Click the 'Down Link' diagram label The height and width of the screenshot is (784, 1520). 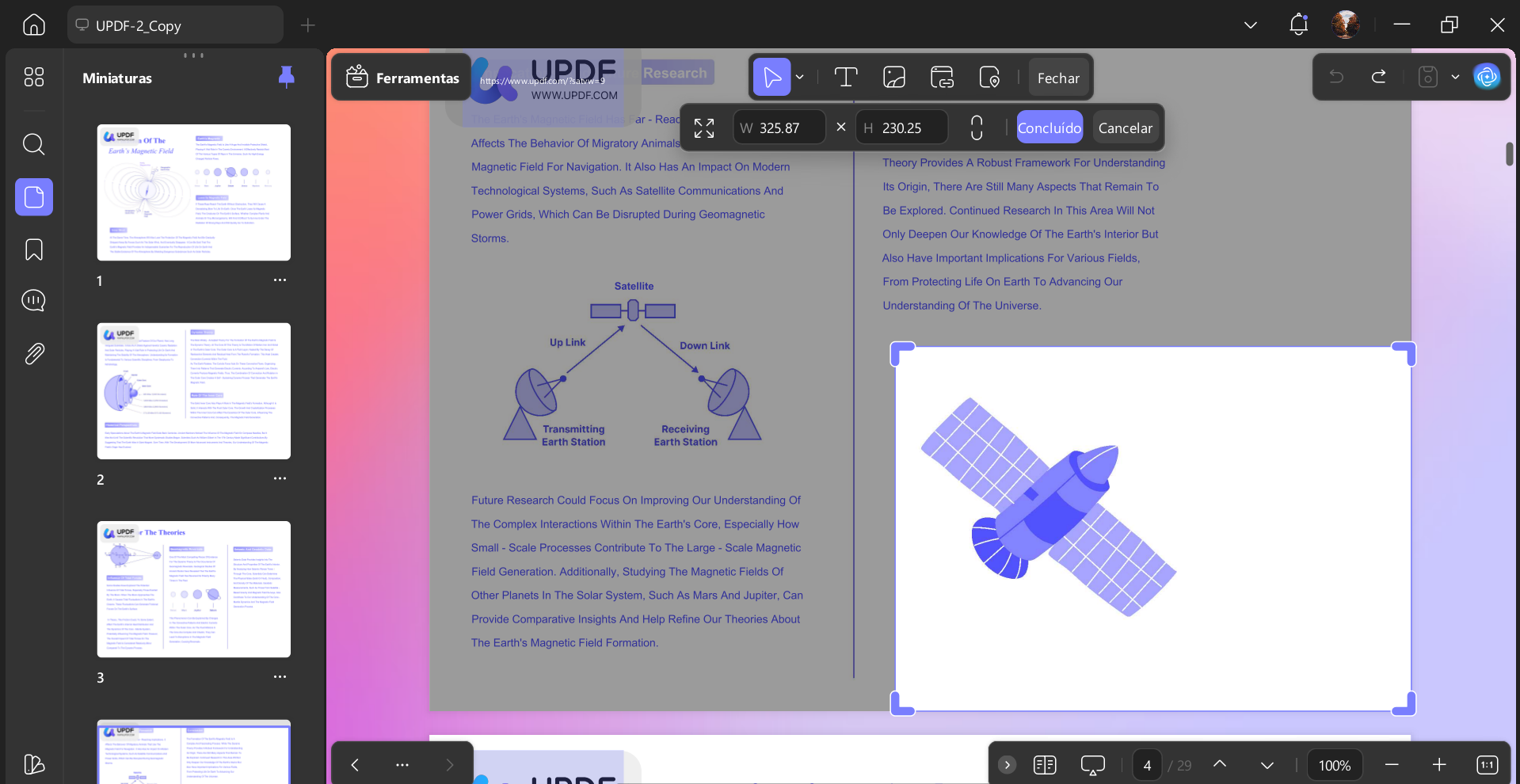pos(704,346)
